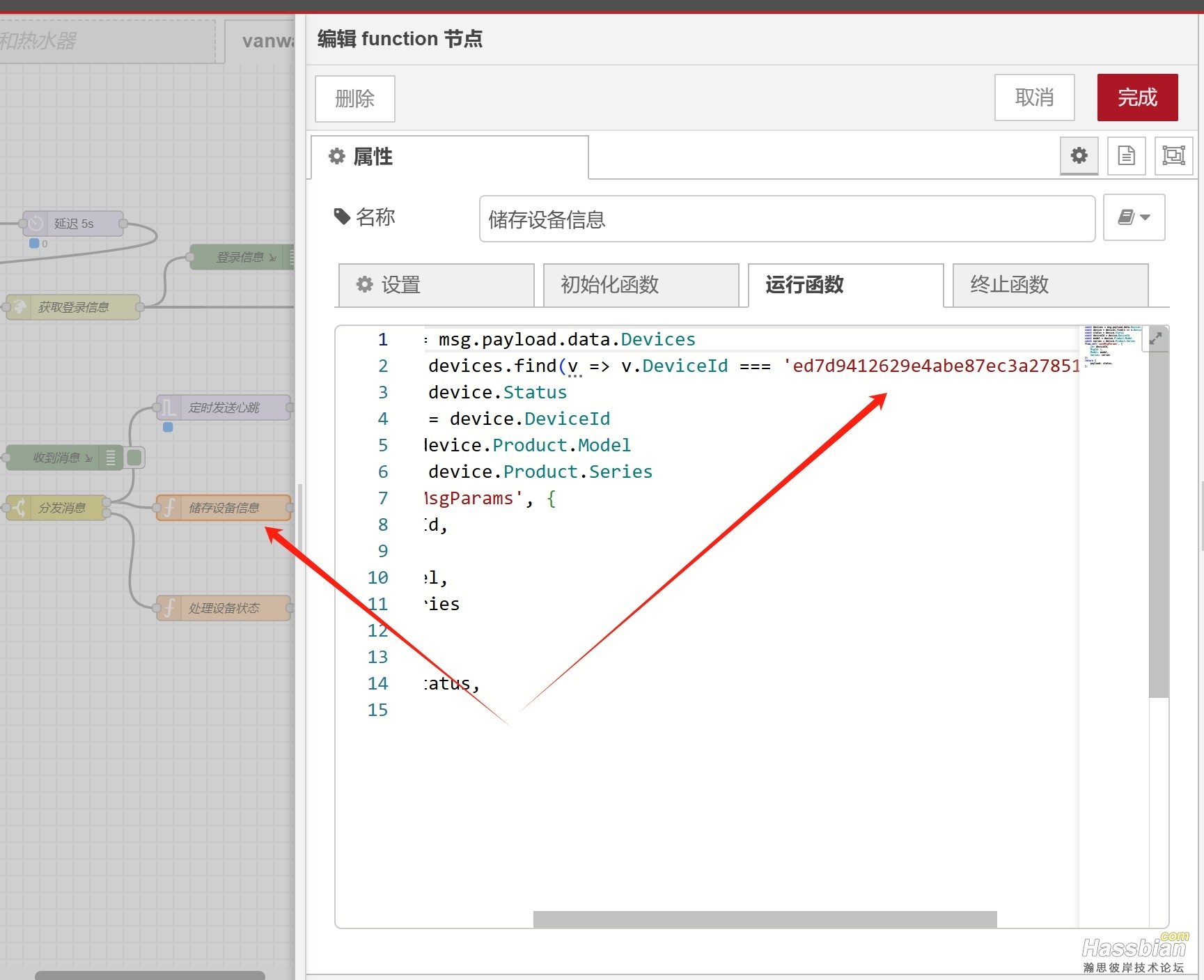Click the list icon on 收到消息 debug node
1204x980 pixels.
click(111, 458)
